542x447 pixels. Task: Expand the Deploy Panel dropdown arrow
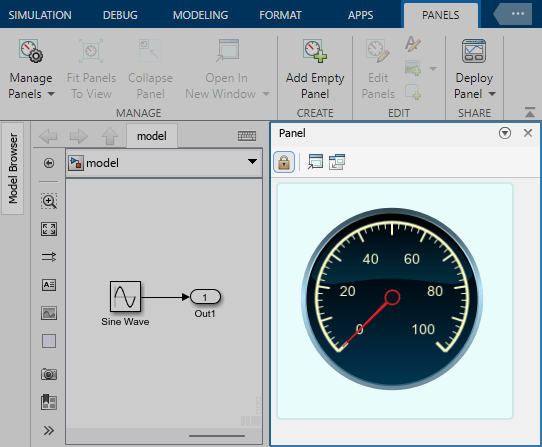492,94
